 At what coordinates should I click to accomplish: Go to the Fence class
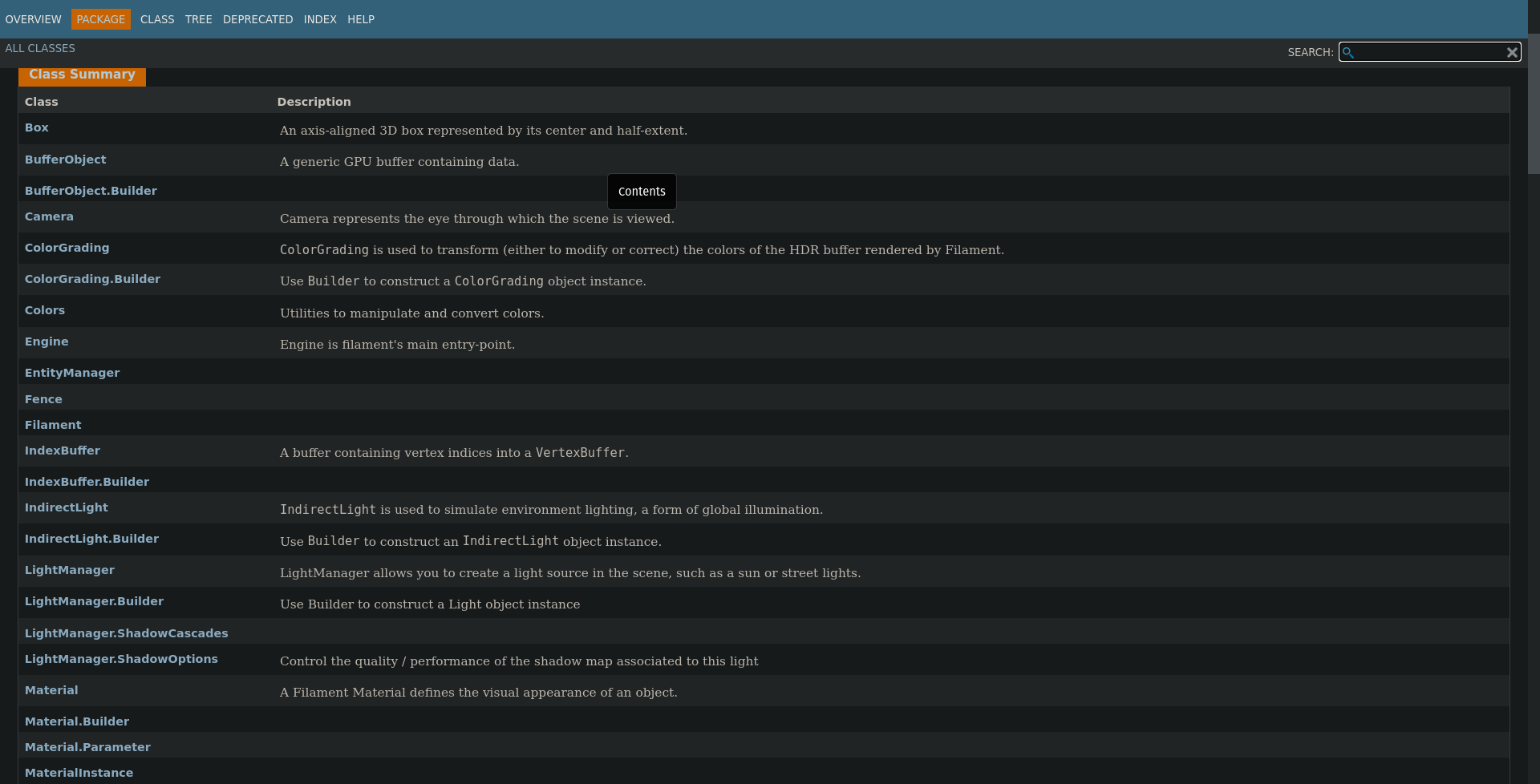(x=43, y=399)
